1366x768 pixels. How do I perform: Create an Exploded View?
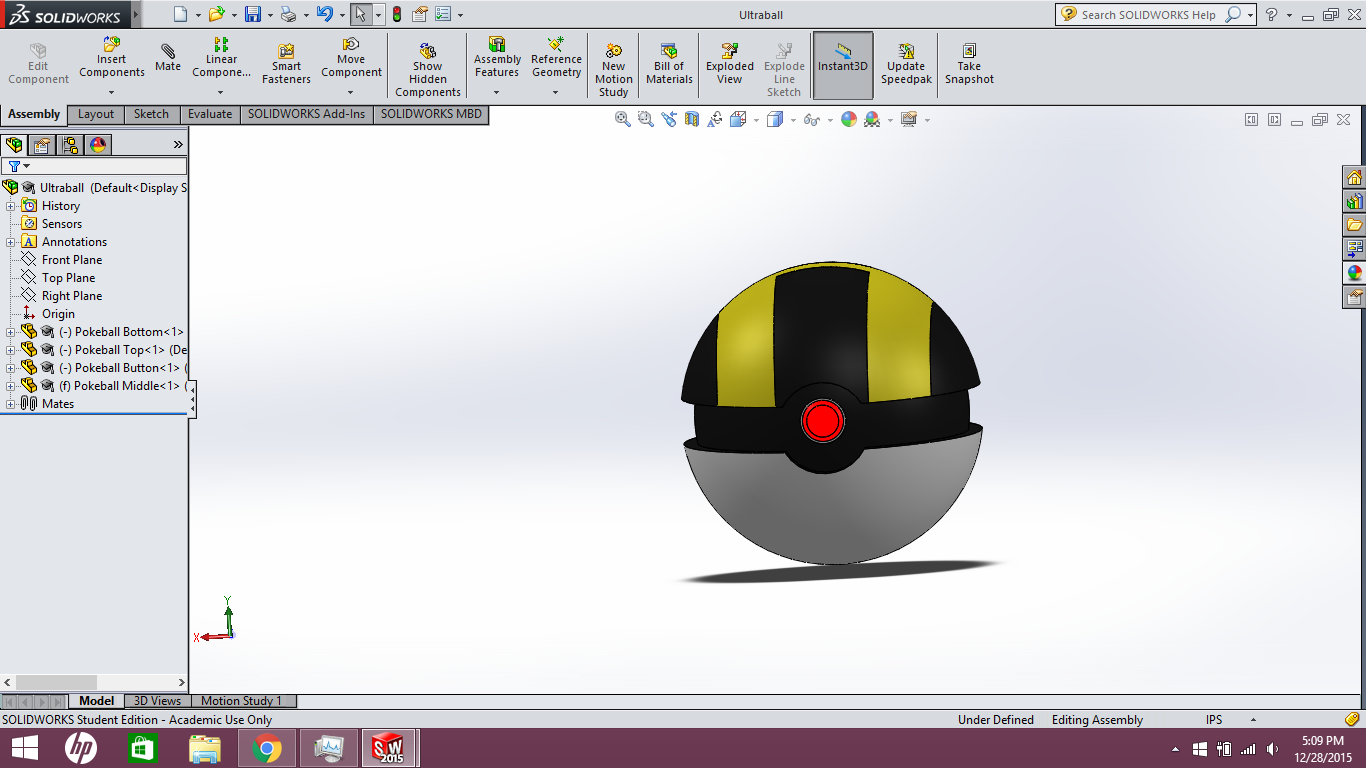click(730, 64)
